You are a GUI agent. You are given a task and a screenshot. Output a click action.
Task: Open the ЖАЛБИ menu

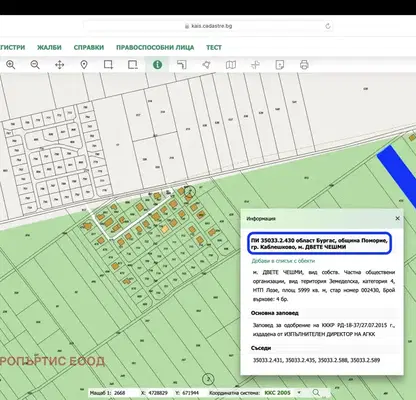click(x=49, y=47)
